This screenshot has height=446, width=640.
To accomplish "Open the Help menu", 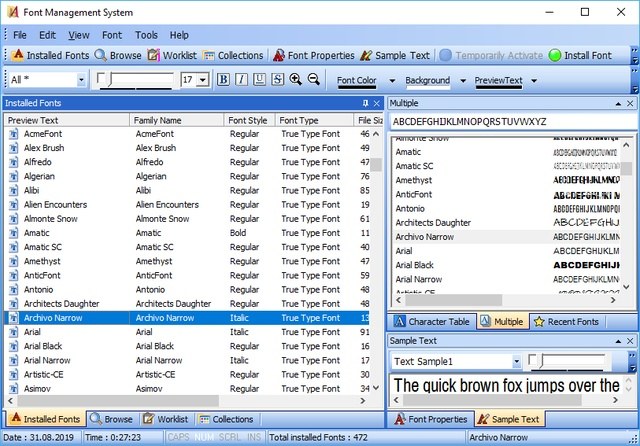I will [x=179, y=35].
